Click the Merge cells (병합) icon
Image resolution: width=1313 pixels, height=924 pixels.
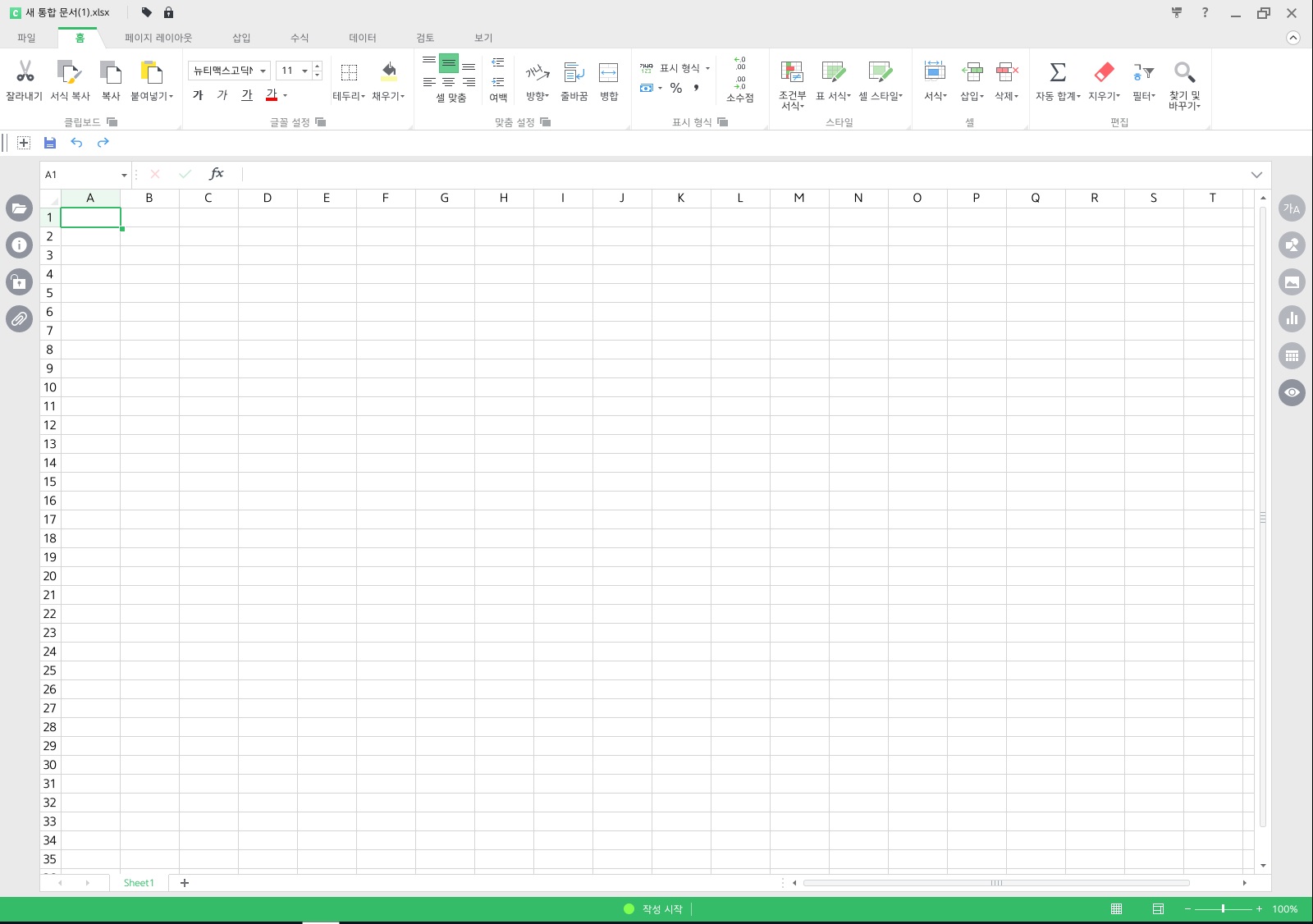[x=608, y=72]
